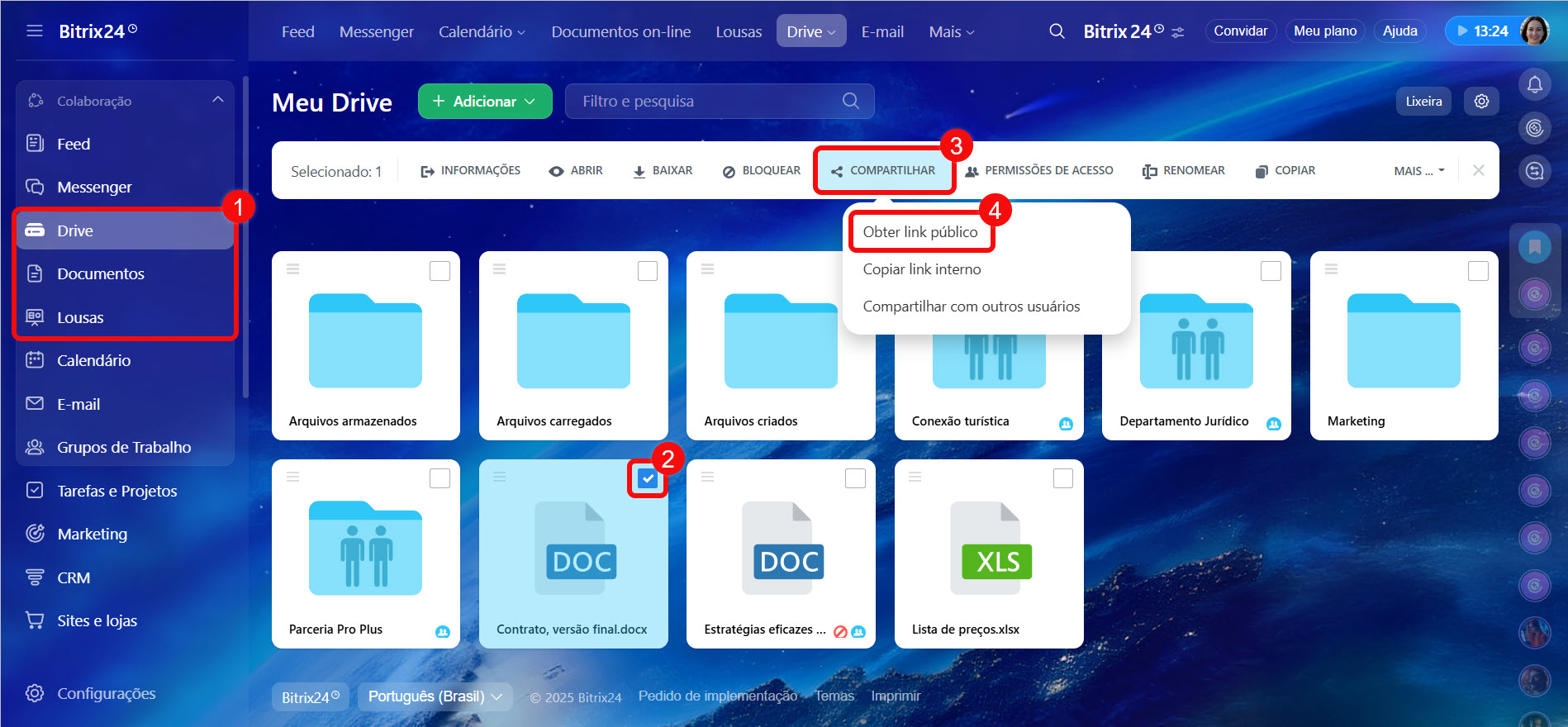Click the Bloquear lock action
The width and height of the screenshot is (1568, 727).
tap(761, 171)
